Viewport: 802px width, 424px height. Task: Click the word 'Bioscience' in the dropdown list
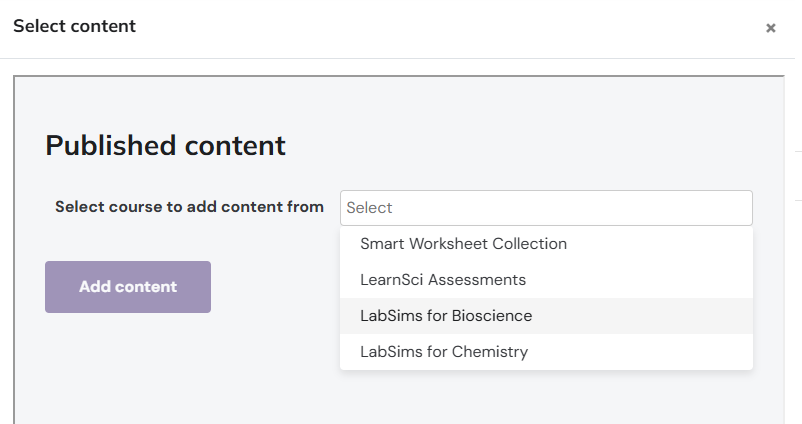pyautogui.click(x=492, y=316)
